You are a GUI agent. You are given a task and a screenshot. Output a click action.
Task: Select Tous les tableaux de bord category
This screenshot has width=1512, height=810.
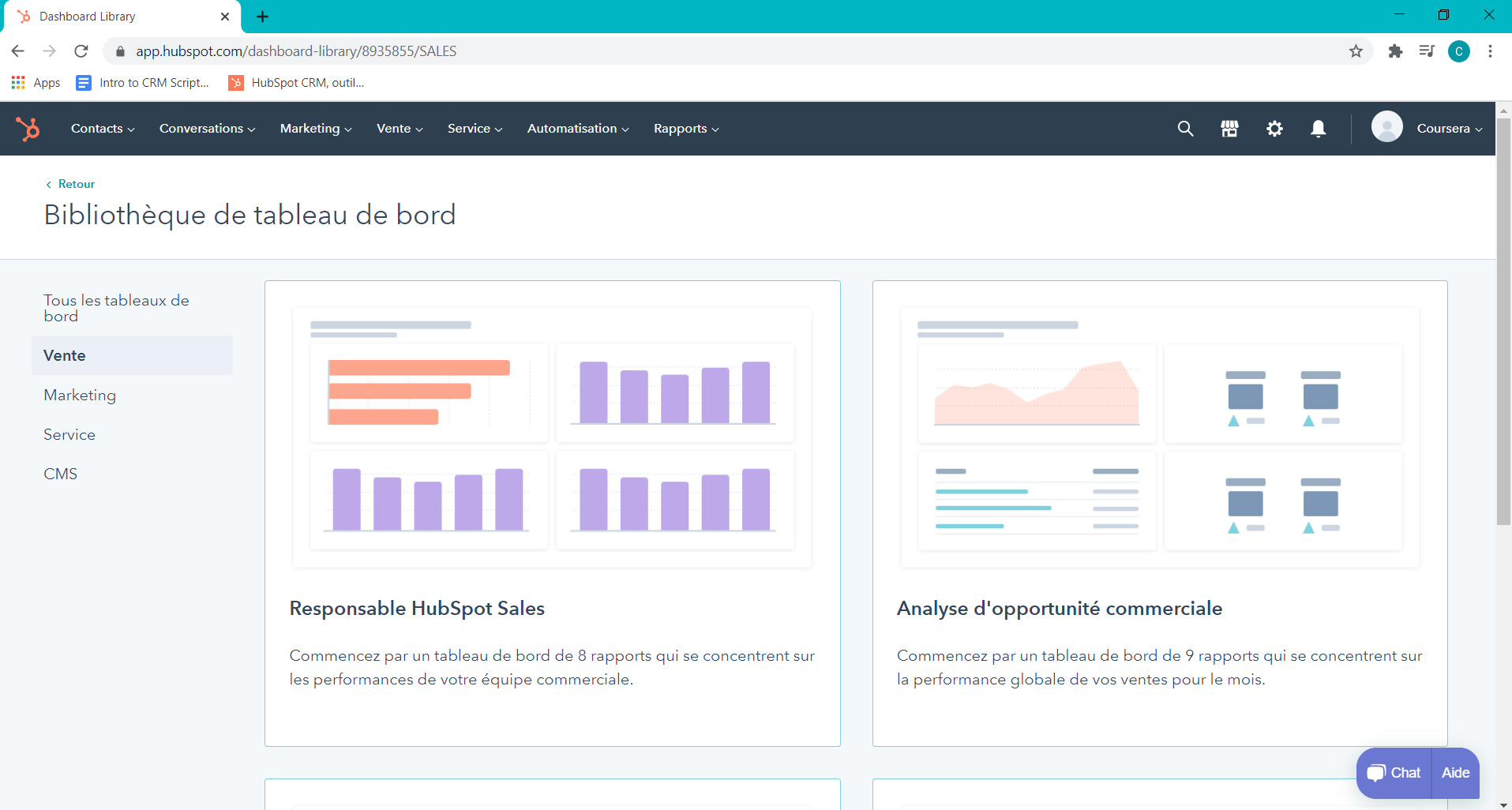click(x=132, y=308)
